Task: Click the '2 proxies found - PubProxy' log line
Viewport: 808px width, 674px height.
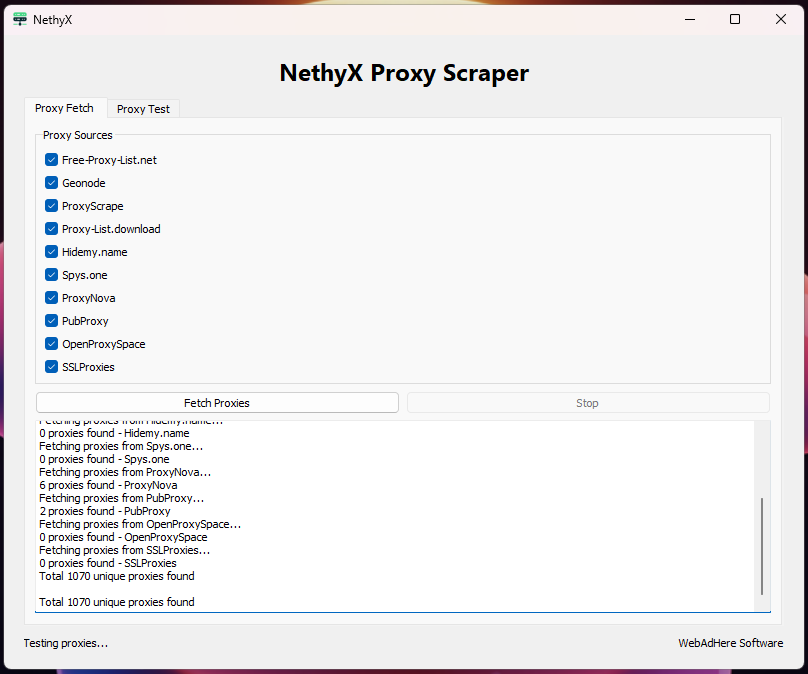Action: pos(105,511)
